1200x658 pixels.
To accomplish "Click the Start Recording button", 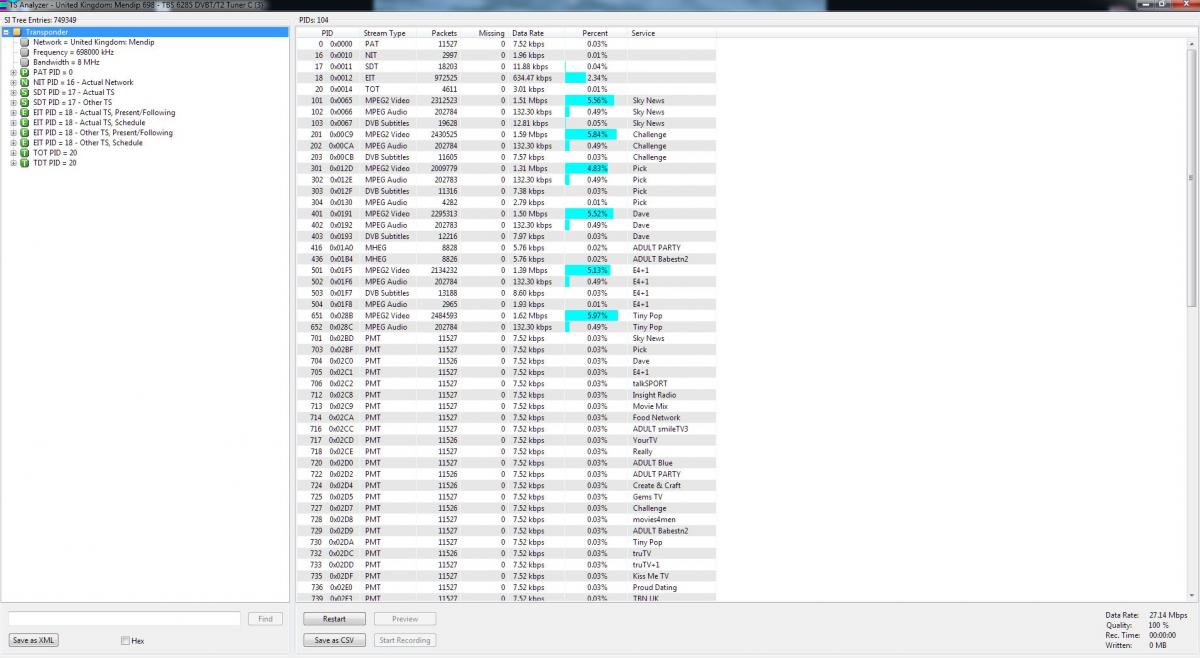I will click(405, 640).
